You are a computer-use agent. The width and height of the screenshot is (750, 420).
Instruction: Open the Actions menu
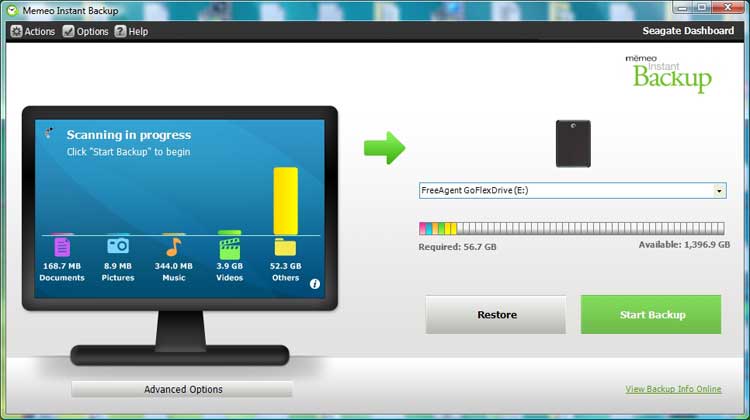(33, 32)
